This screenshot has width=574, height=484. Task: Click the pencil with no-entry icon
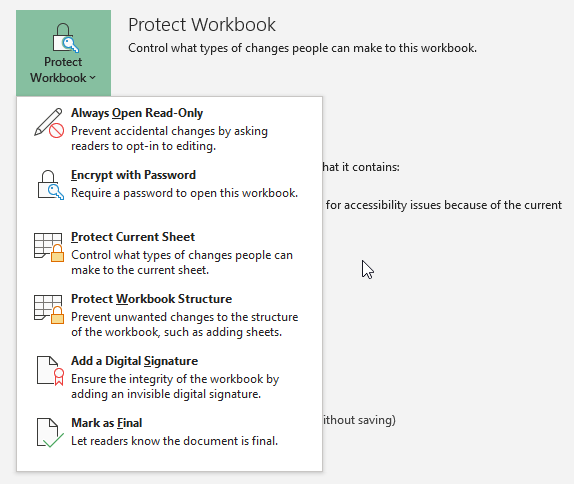[49, 123]
